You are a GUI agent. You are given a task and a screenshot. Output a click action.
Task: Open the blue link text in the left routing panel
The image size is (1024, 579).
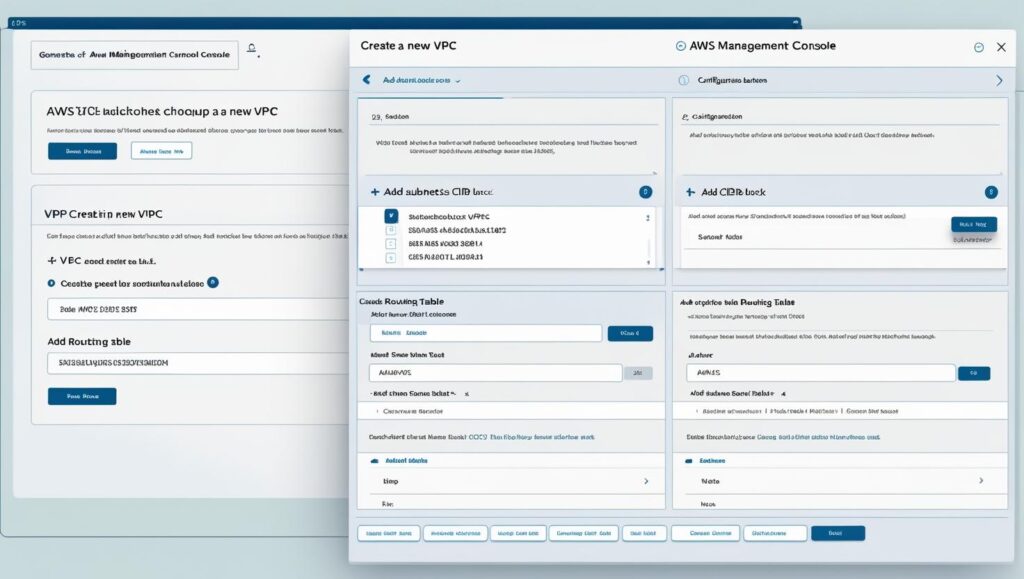click(532, 437)
